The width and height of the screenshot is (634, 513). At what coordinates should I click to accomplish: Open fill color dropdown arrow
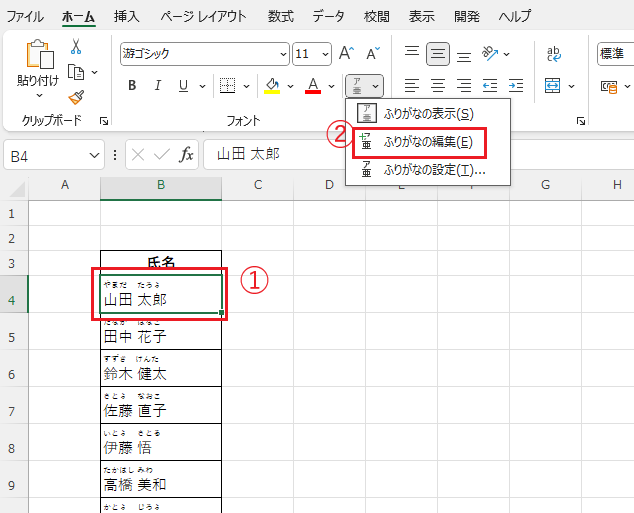pos(290,86)
